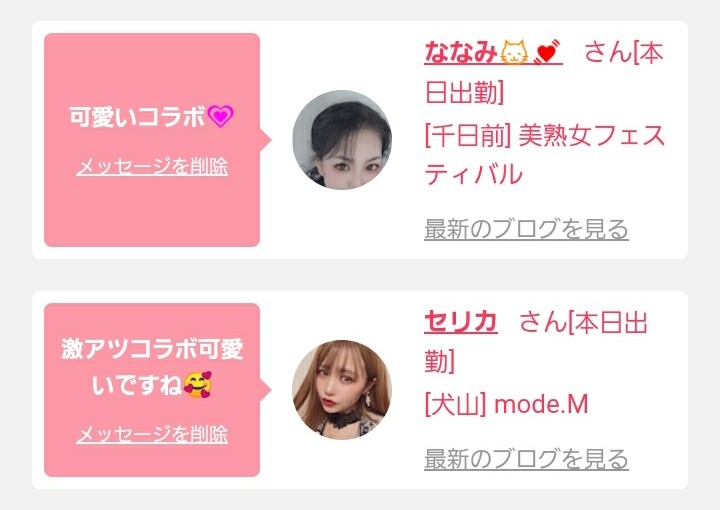Click the さん[本日出 text beside セリカ

[583, 322]
